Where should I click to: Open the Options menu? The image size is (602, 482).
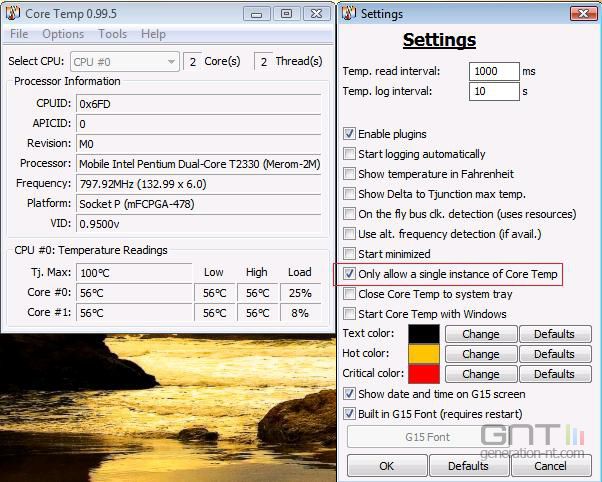(63, 34)
